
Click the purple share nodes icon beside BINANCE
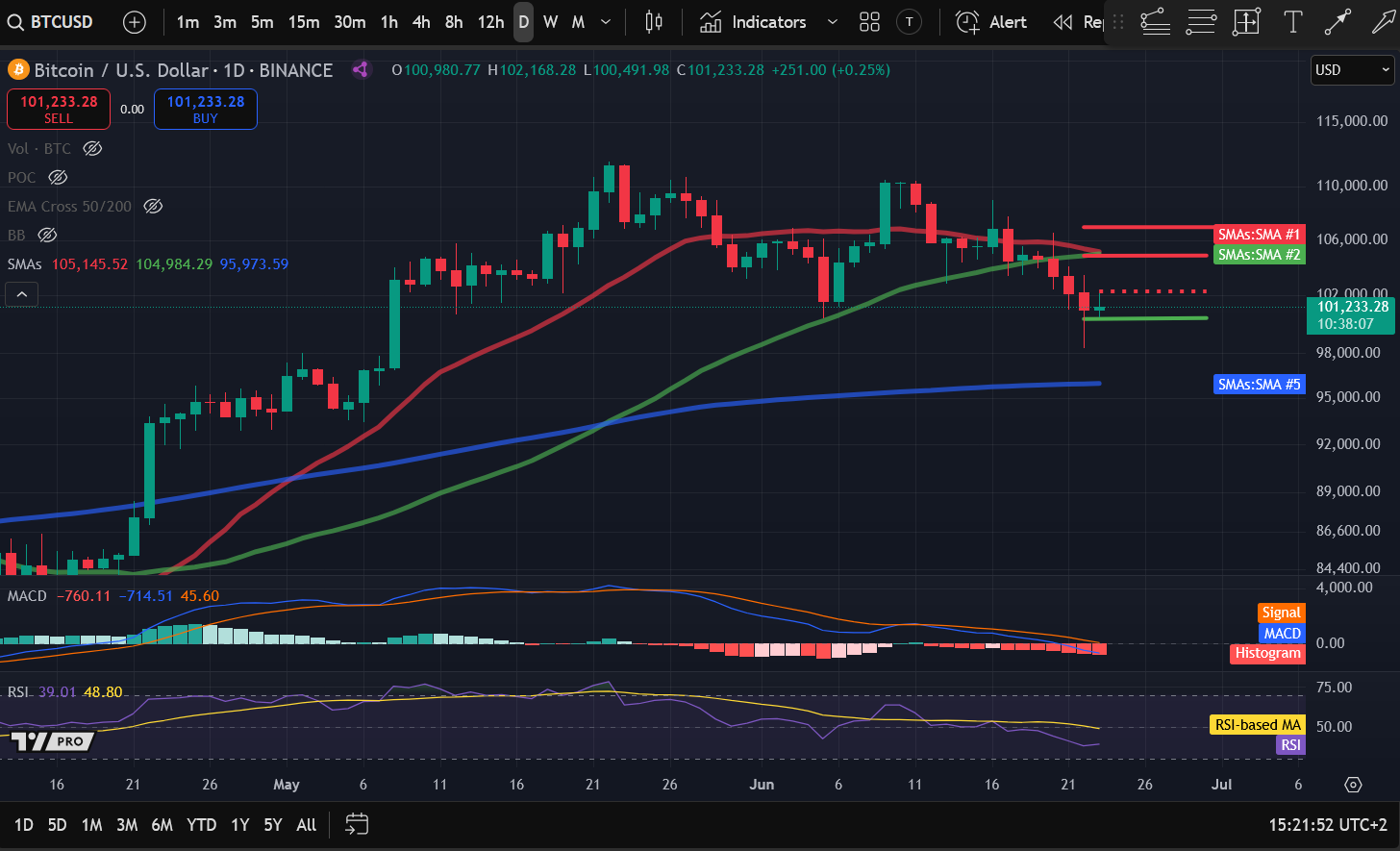[361, 69]
